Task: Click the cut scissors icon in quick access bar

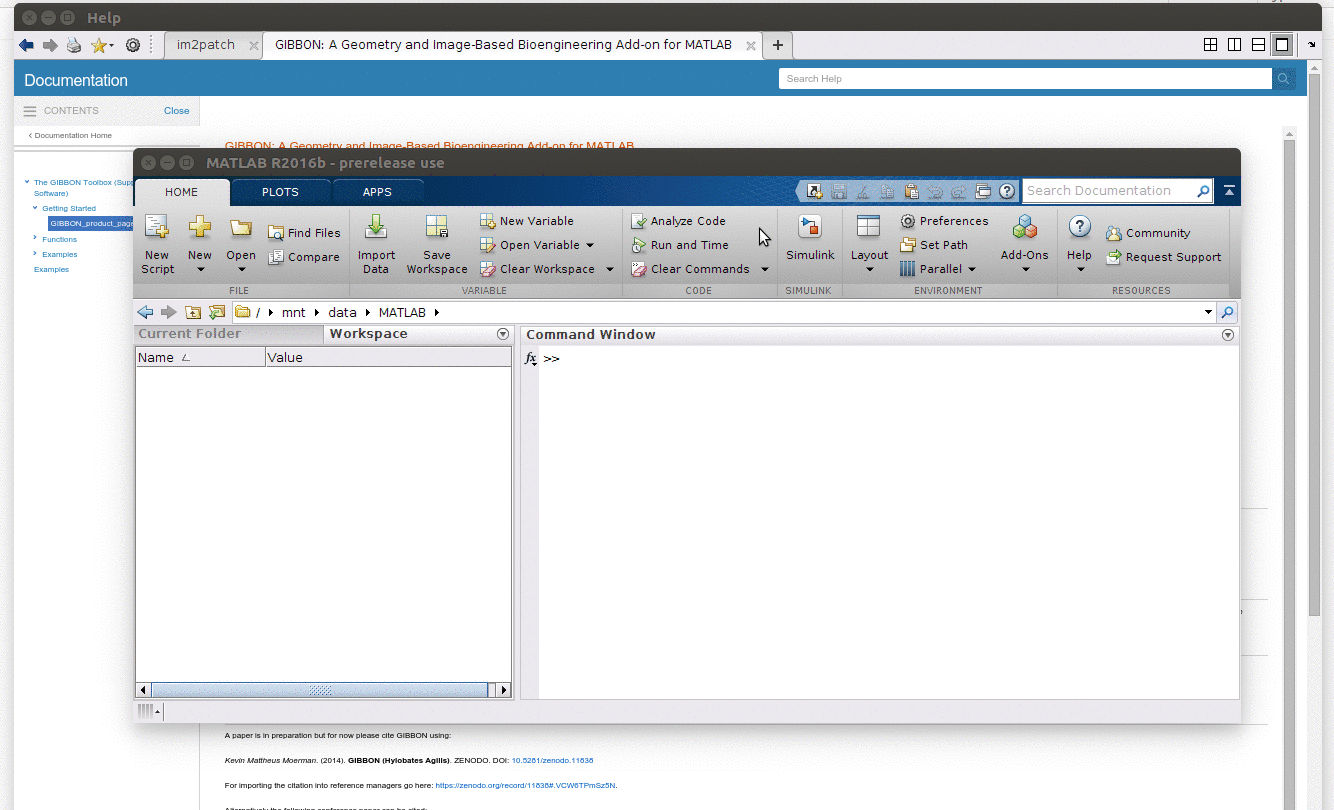Action: [x=862, y=191]
